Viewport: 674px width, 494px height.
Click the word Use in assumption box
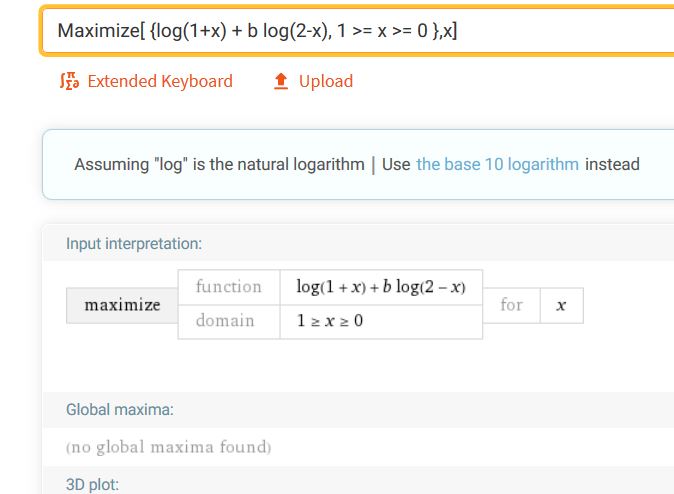[x=396, y=164]
